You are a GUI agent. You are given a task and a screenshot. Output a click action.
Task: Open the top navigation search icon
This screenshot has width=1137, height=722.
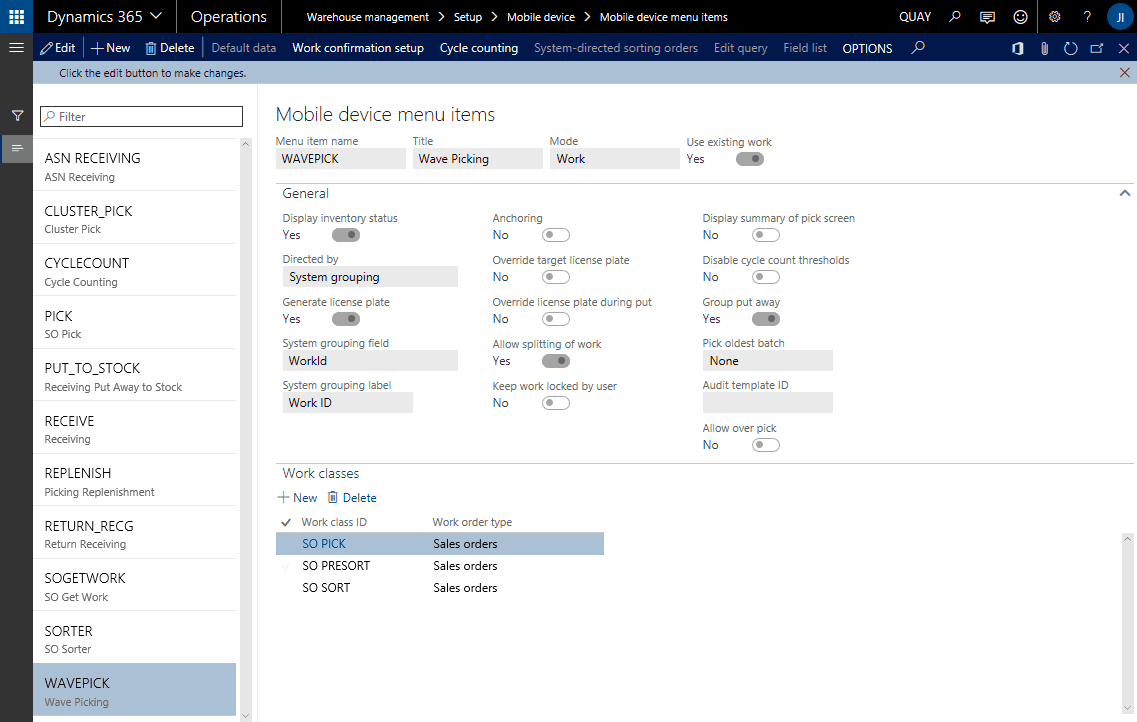(955, 16)
